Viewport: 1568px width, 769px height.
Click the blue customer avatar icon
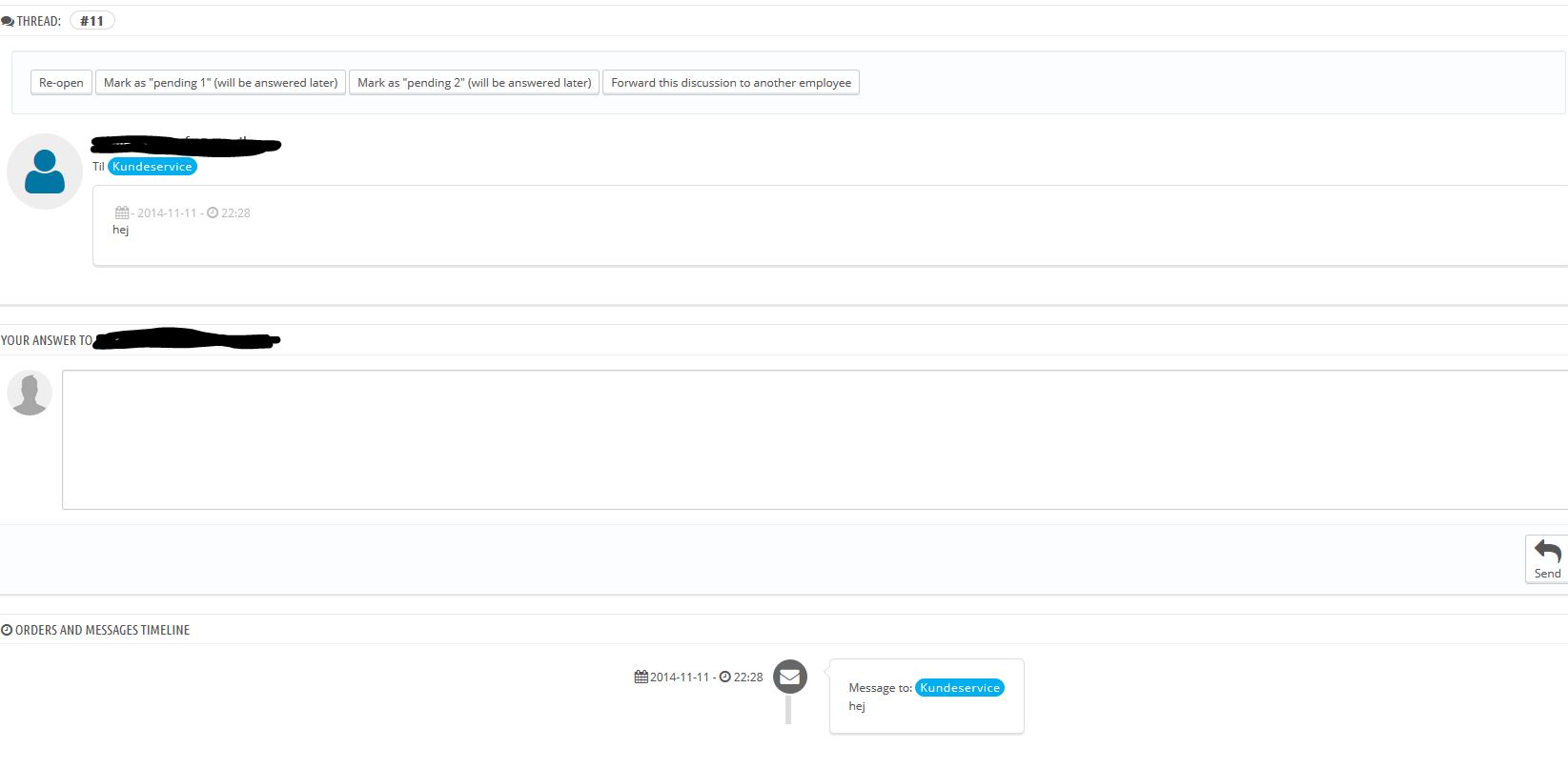click(x=45, y=172)
